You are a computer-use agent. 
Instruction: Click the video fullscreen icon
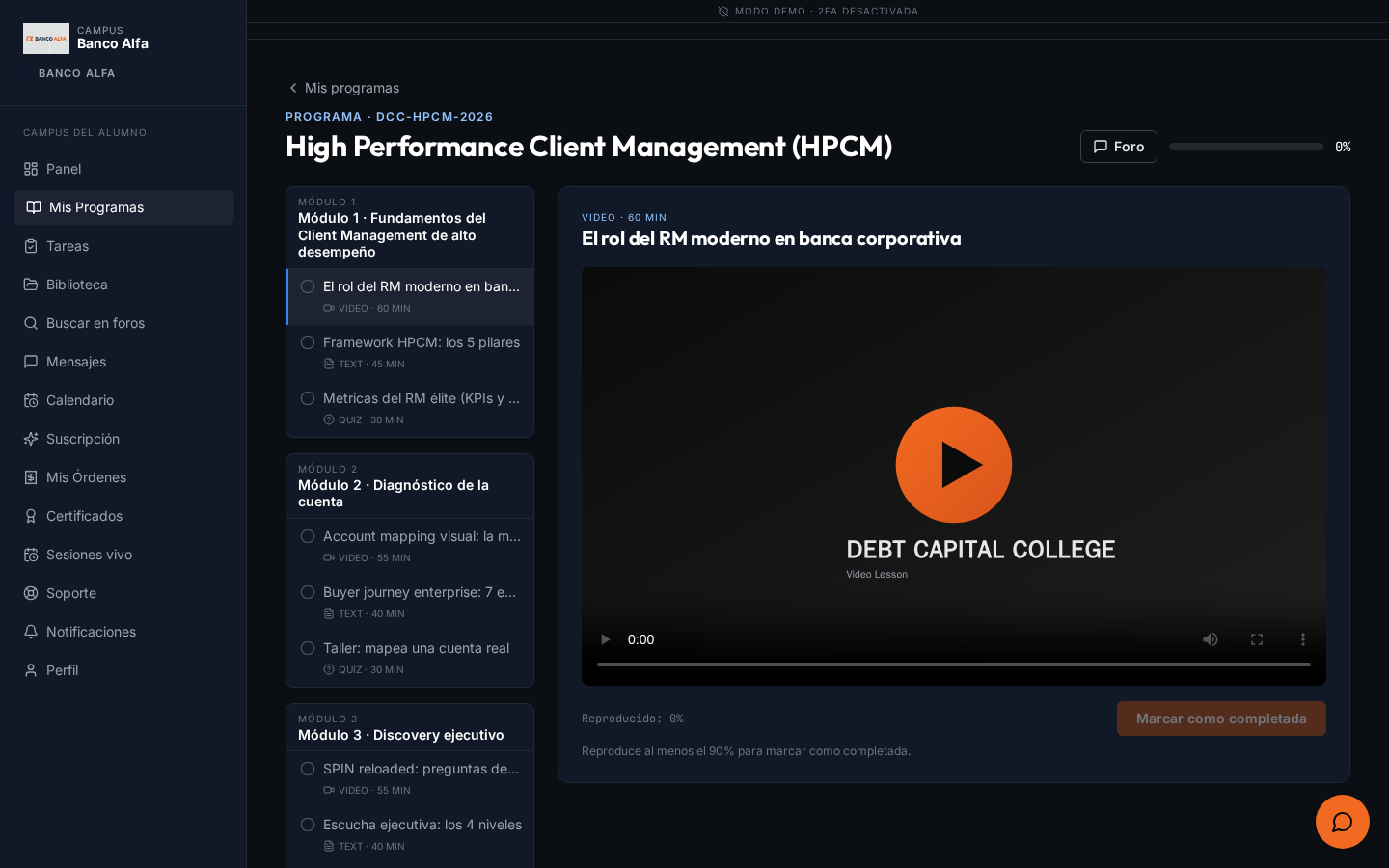(x=1257, y=639)
